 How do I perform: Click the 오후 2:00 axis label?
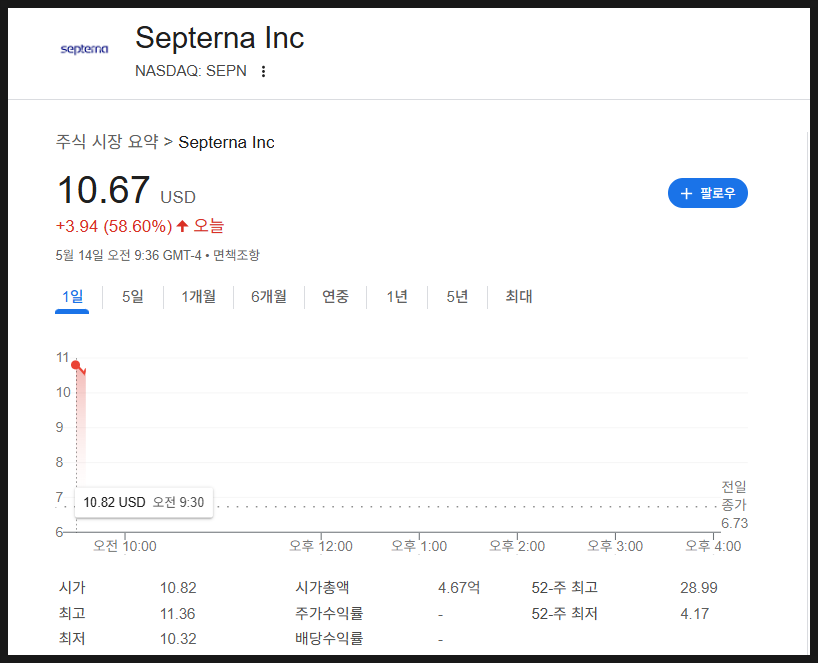tap(517, 546)
